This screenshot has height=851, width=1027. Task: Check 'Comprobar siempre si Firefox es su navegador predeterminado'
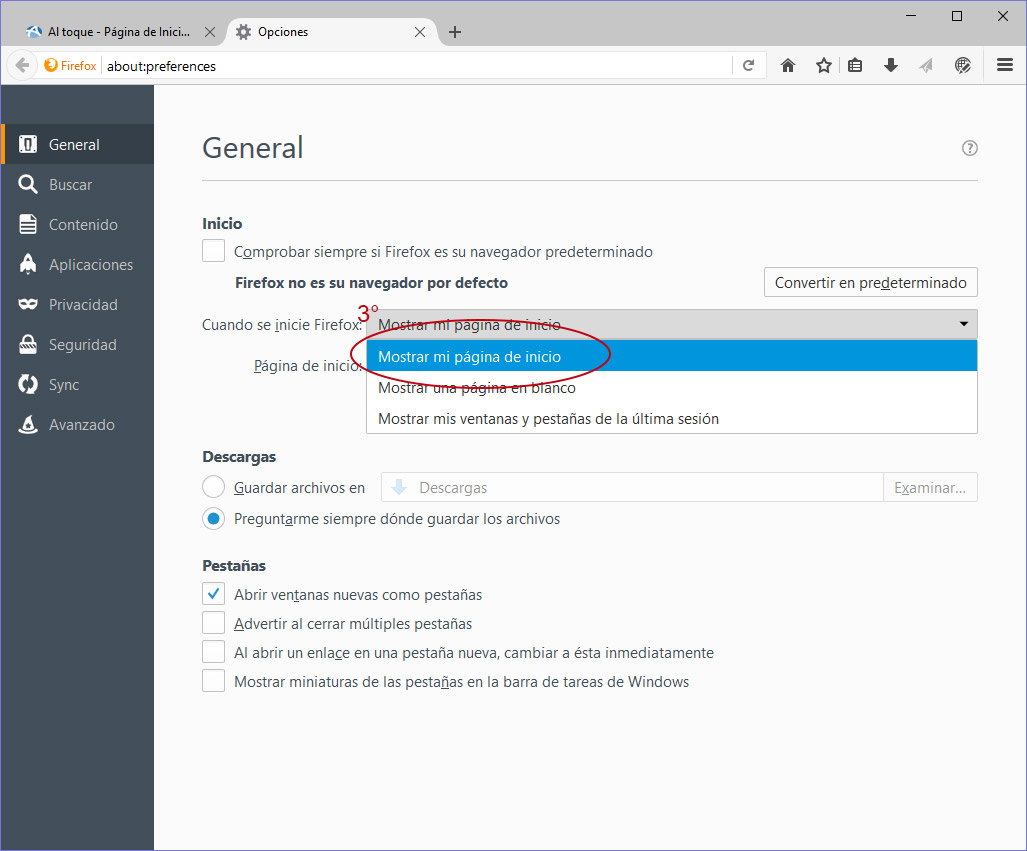pyautogui.click(x=214, y=251)
